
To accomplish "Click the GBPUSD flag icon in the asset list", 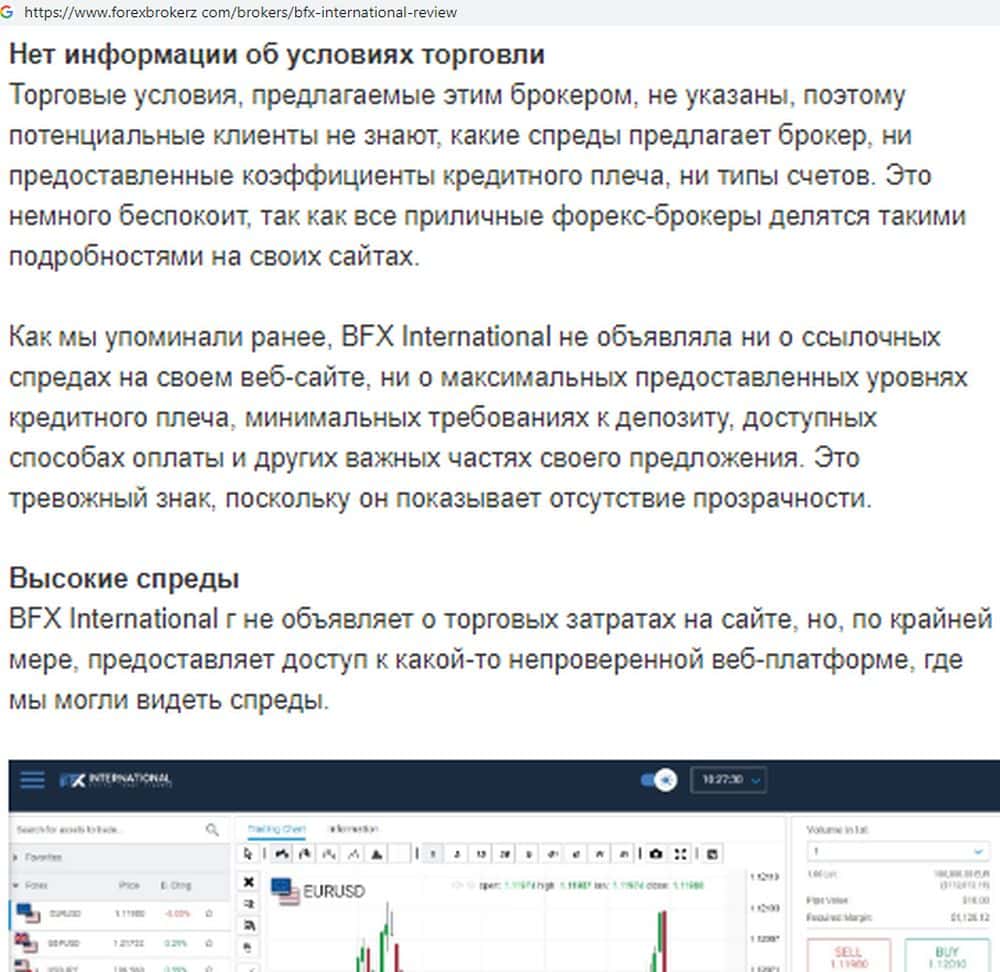I will [x=27, y=942].
